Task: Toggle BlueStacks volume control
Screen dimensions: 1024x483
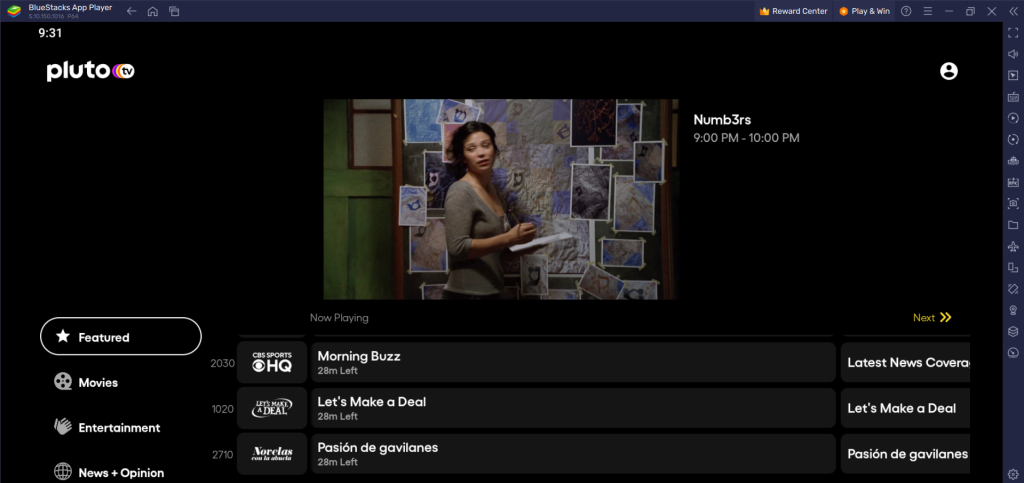Action: (x=1013, y=54)
